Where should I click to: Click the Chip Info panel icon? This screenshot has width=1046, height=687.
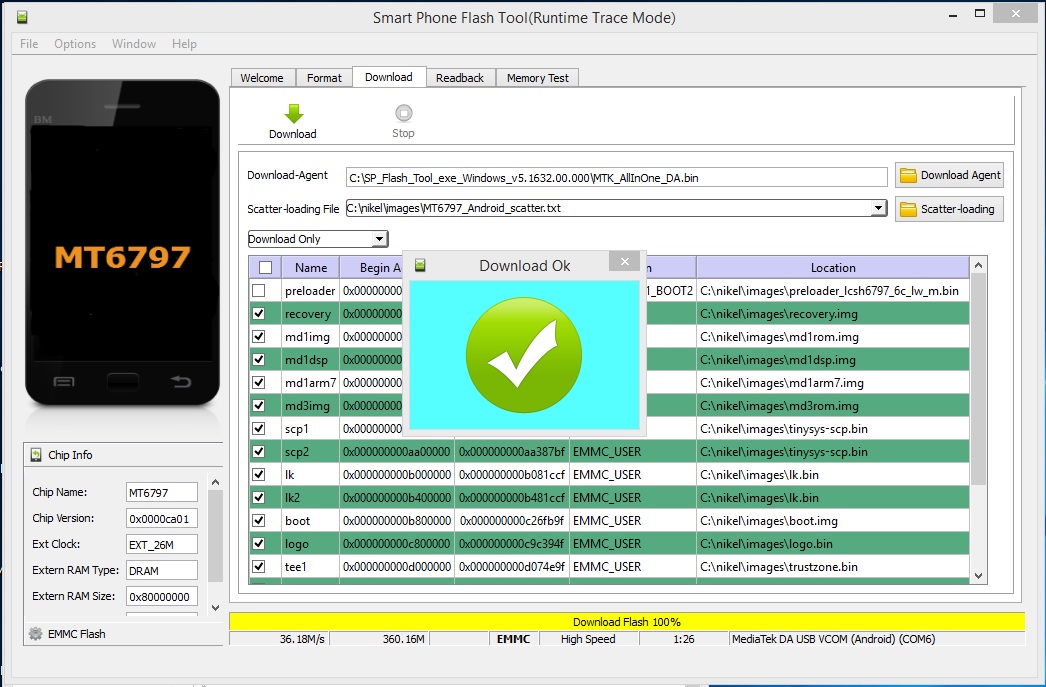coord(36,455)
